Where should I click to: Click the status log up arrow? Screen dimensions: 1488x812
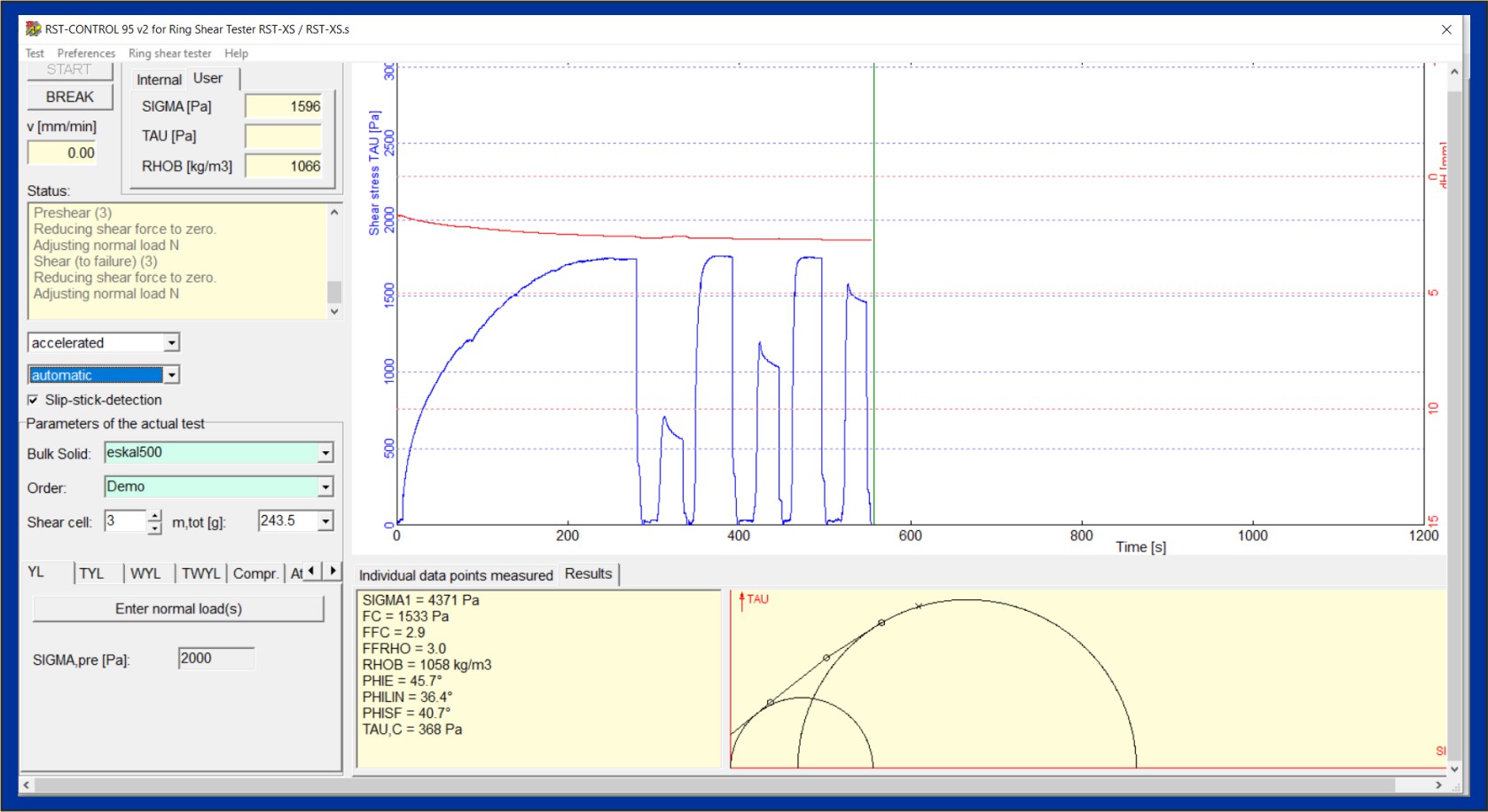click(x=334, y=213)
